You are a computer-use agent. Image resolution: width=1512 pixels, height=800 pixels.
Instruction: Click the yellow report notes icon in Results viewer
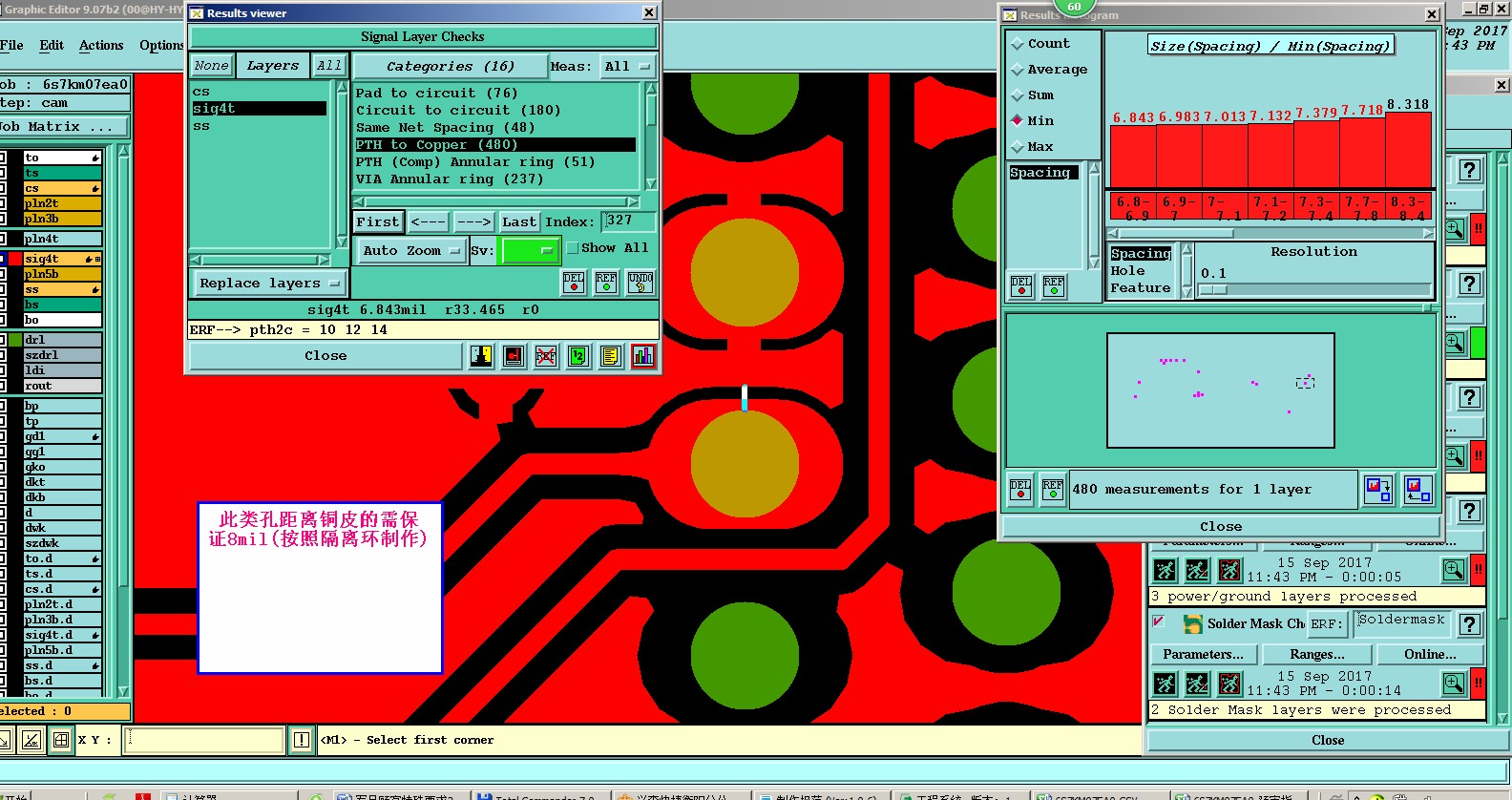[611, 356]
